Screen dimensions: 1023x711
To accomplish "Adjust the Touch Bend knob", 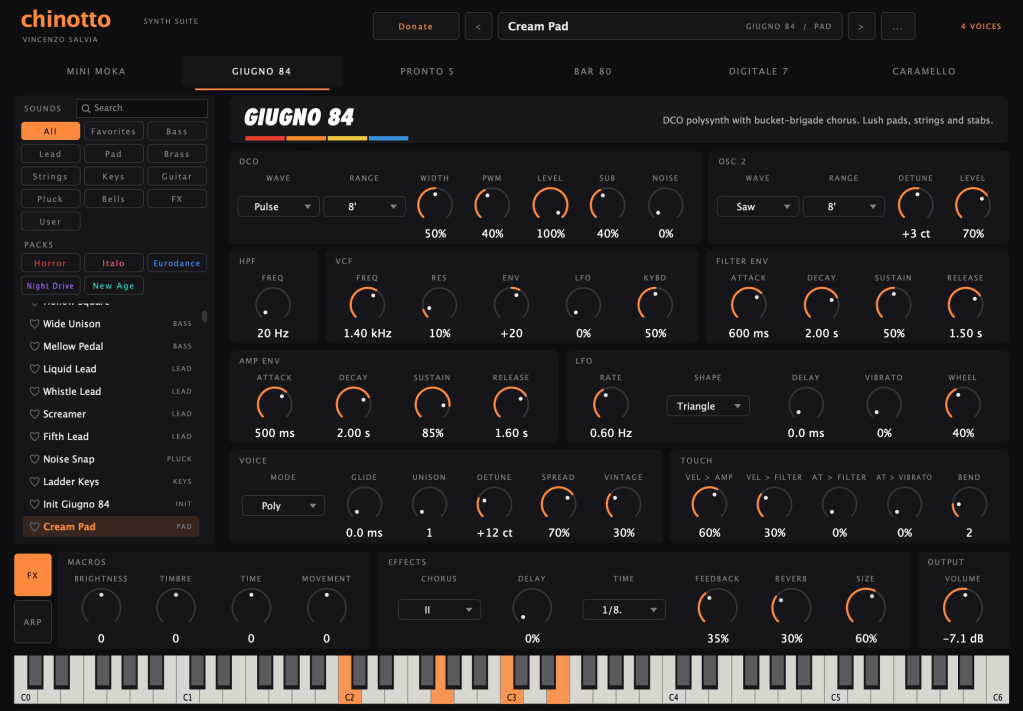I will pos(969,504).
